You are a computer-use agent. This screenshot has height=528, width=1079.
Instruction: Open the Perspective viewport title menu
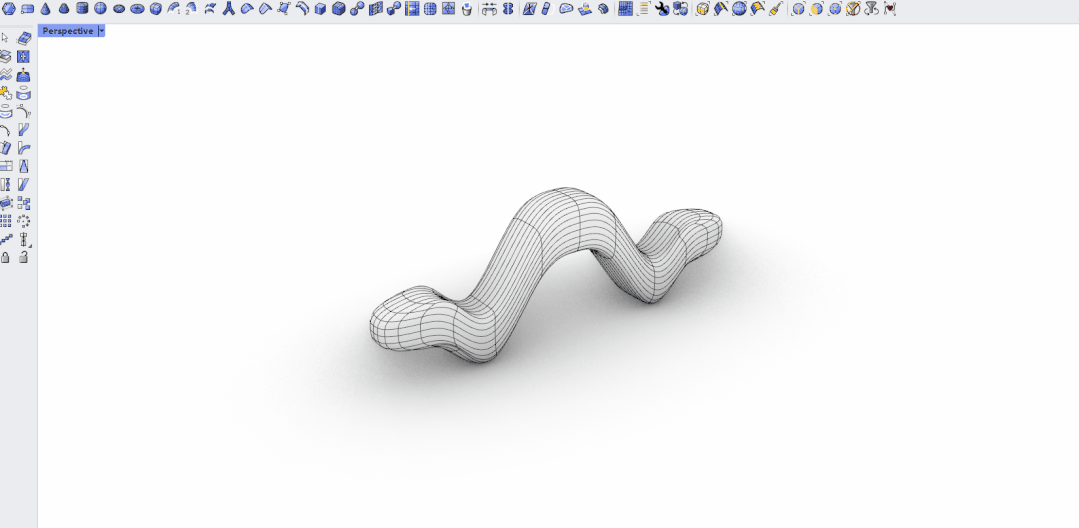click(x=67, y=31)
